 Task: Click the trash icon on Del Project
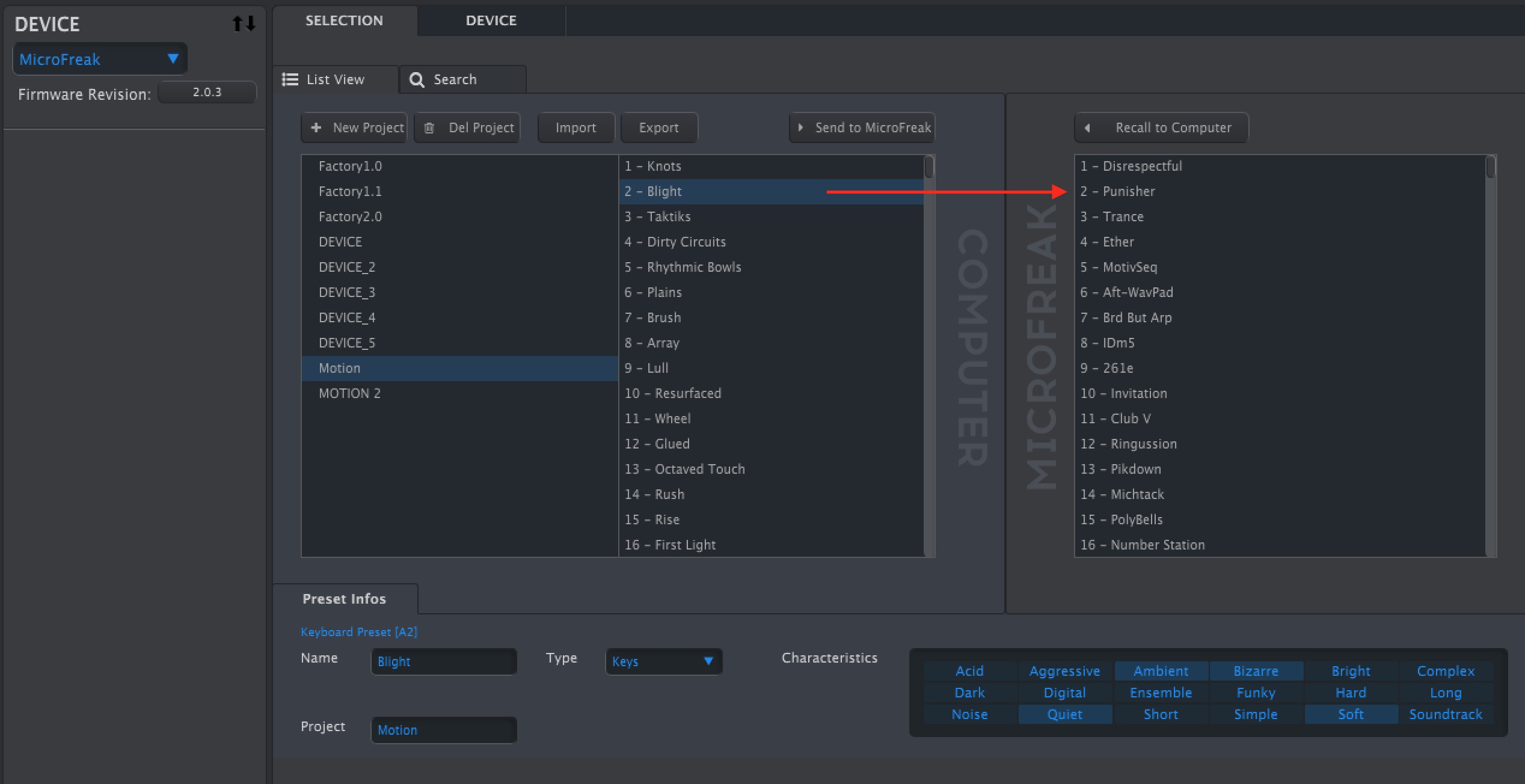pos(429,127)
